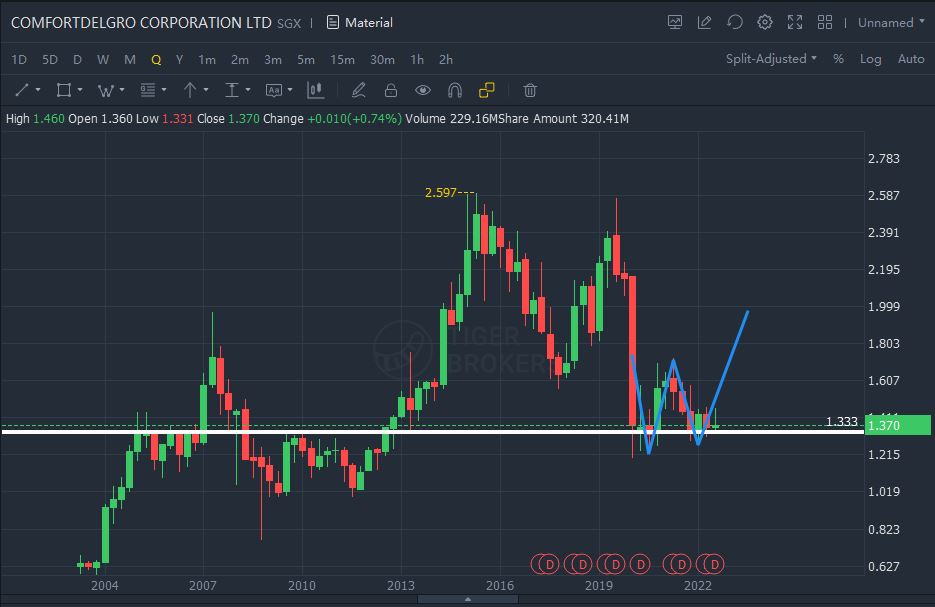Switch to 1h interval
The height and width of the screenshot is (607, 935).
(x=417, y=60)
